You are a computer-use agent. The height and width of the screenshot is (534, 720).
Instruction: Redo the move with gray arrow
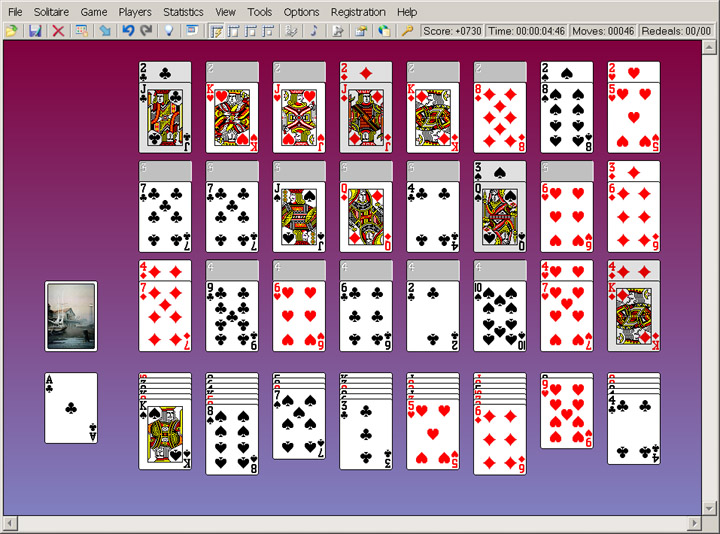146,31
